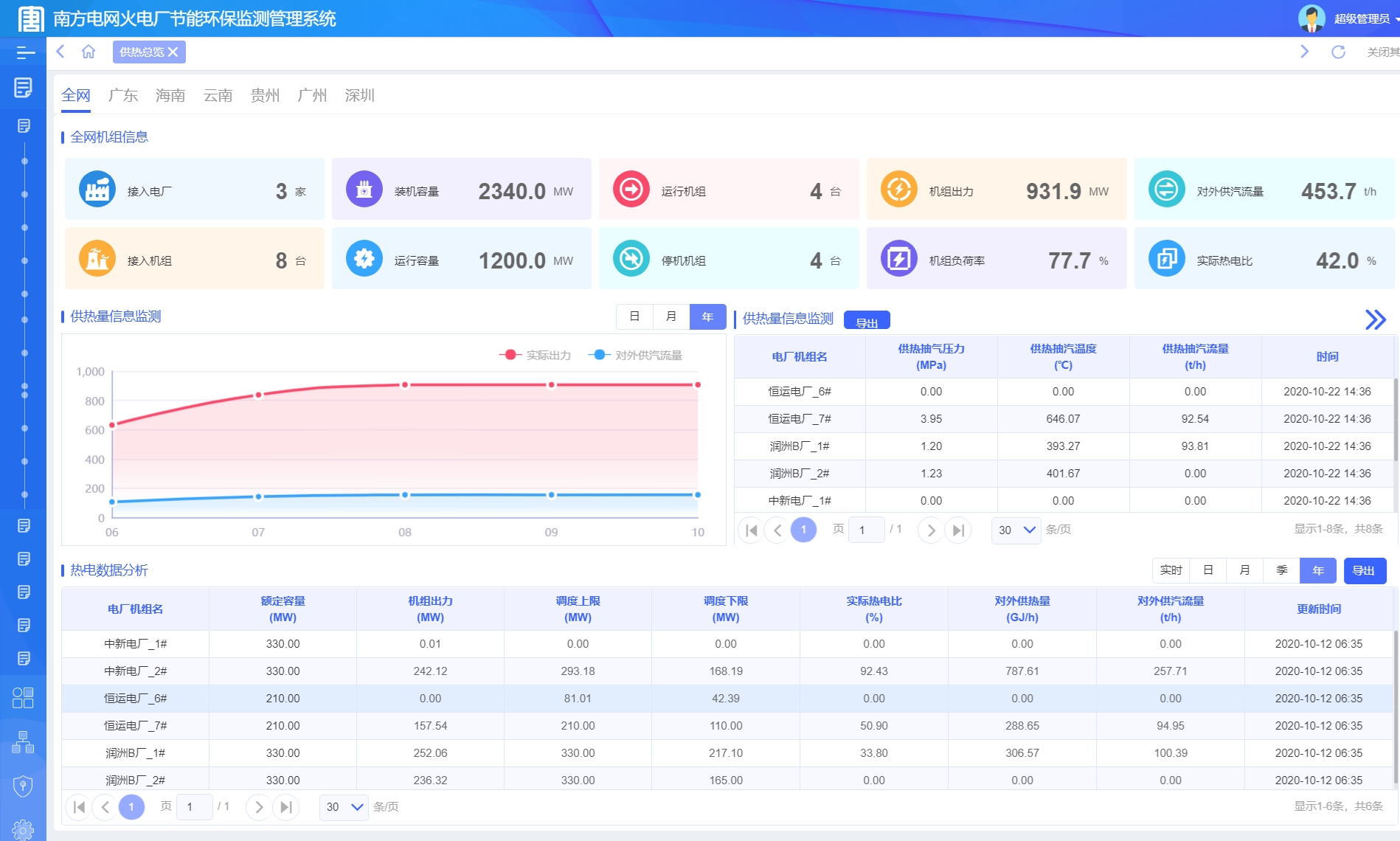Click the 装机容量 purple icon
The image size is (1400, 841).
[364, 190]
